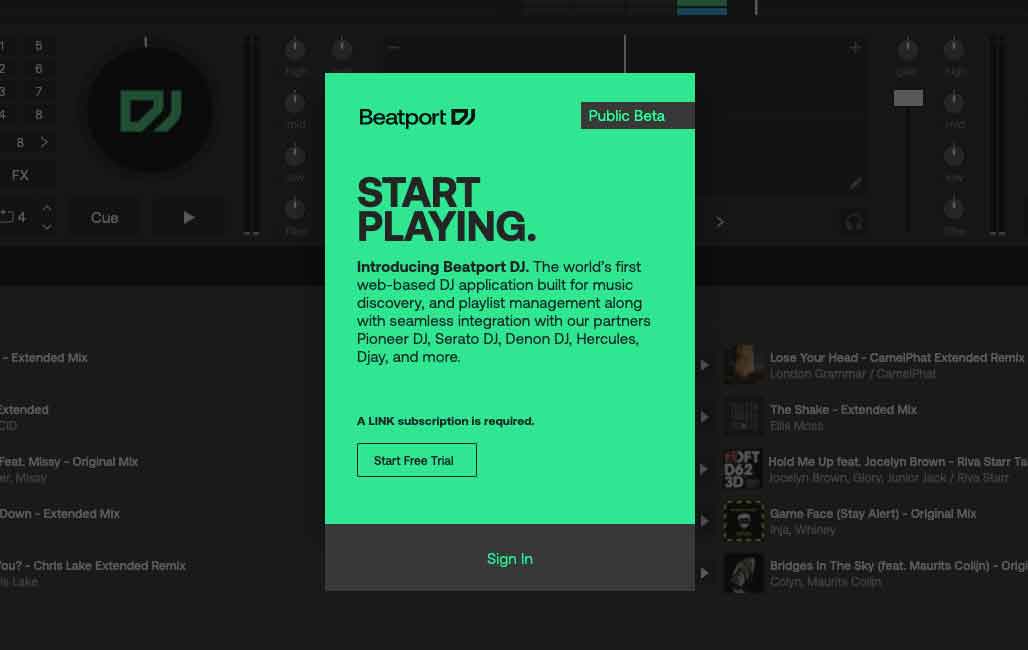Adjust right deck low EQ knob

954,156
